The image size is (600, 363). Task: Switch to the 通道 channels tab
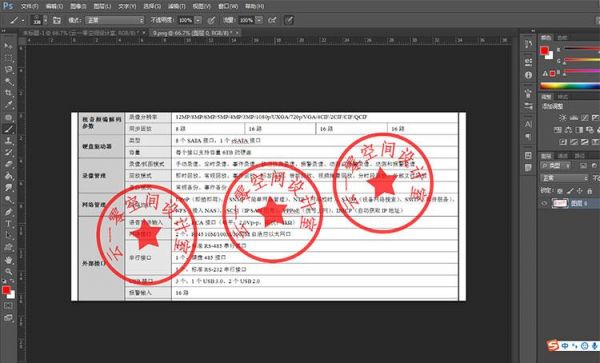[x=562, y=156]
